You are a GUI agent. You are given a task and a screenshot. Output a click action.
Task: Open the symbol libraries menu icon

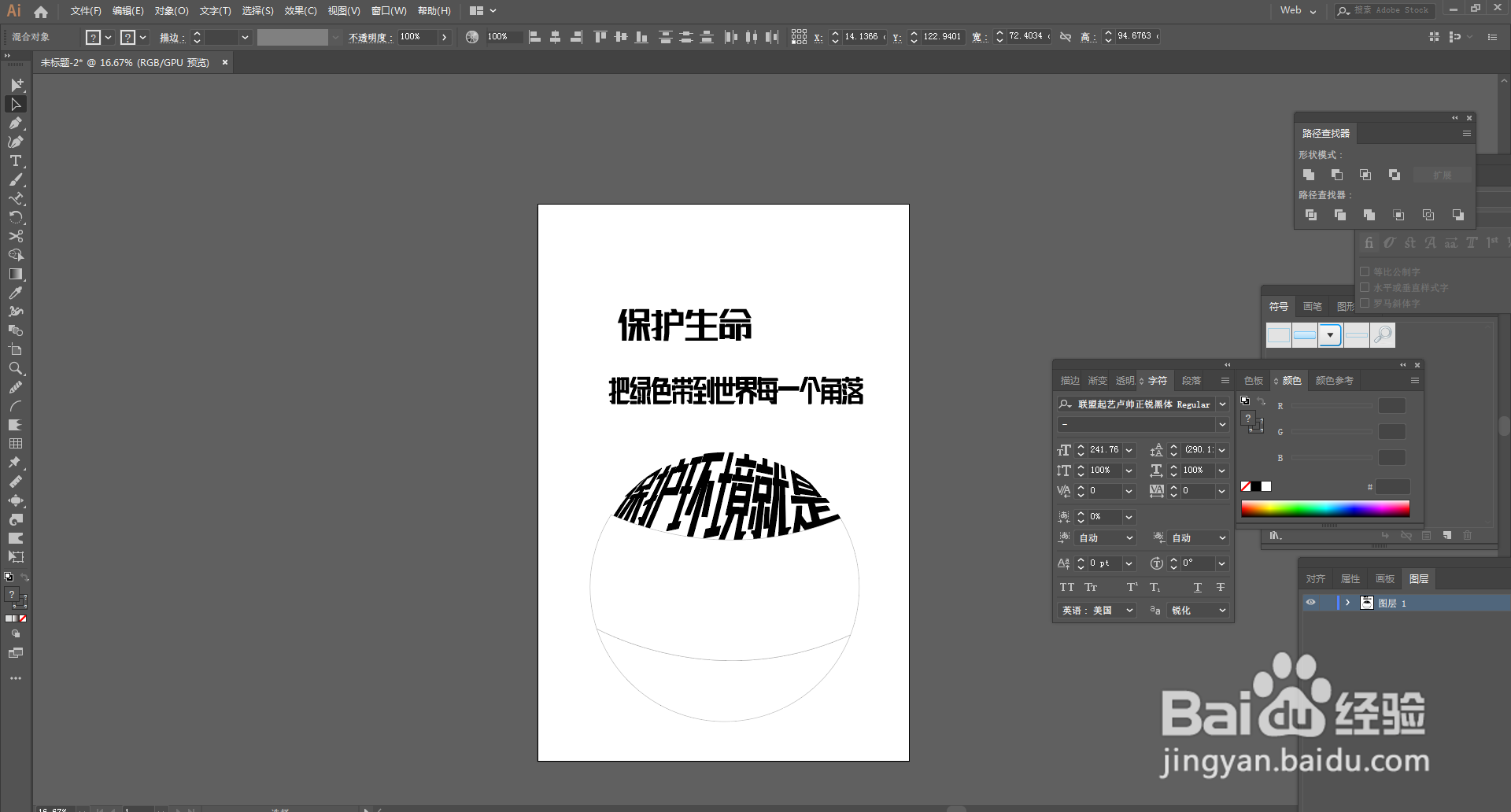1274,536
